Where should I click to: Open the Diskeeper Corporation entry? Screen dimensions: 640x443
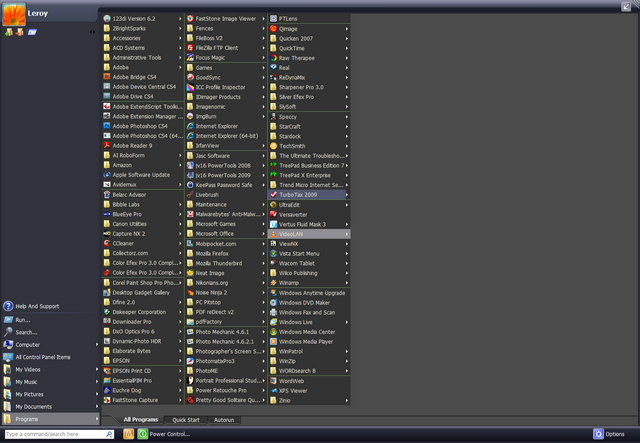(142, 312)
